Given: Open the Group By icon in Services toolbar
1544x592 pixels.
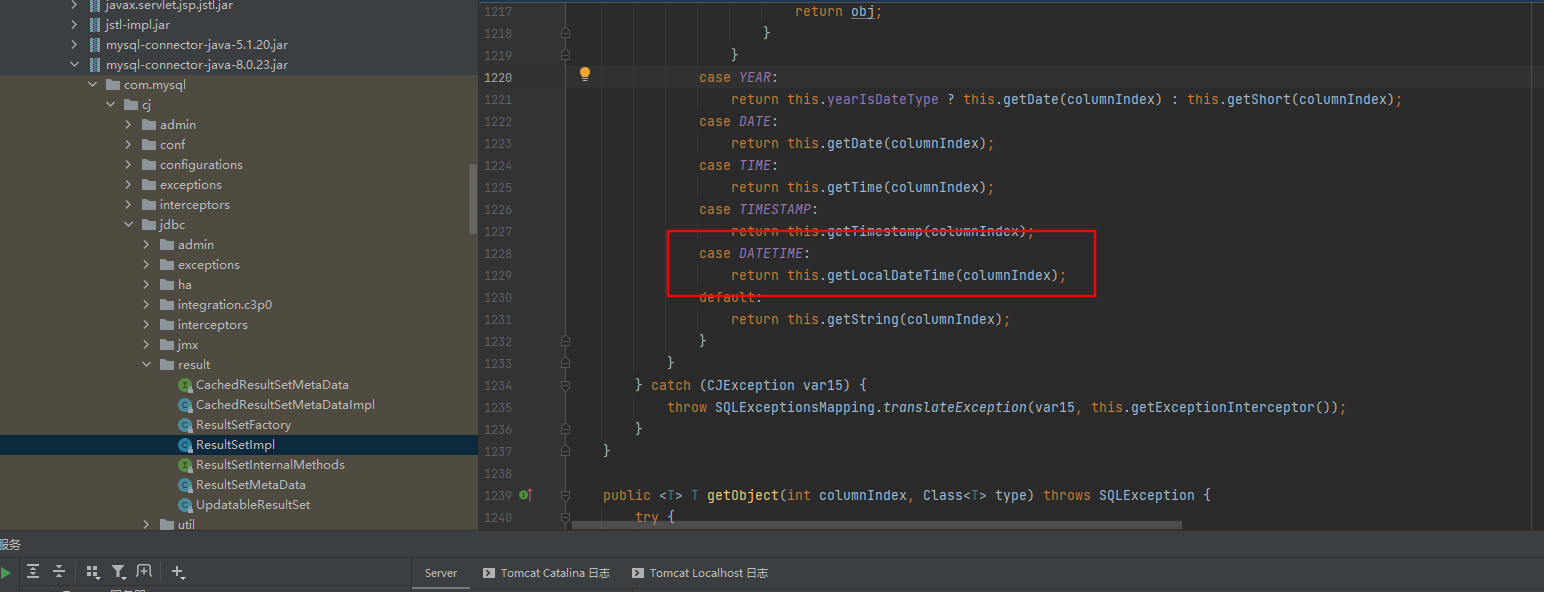Looking at the screenshot, I should click(93, 572).
